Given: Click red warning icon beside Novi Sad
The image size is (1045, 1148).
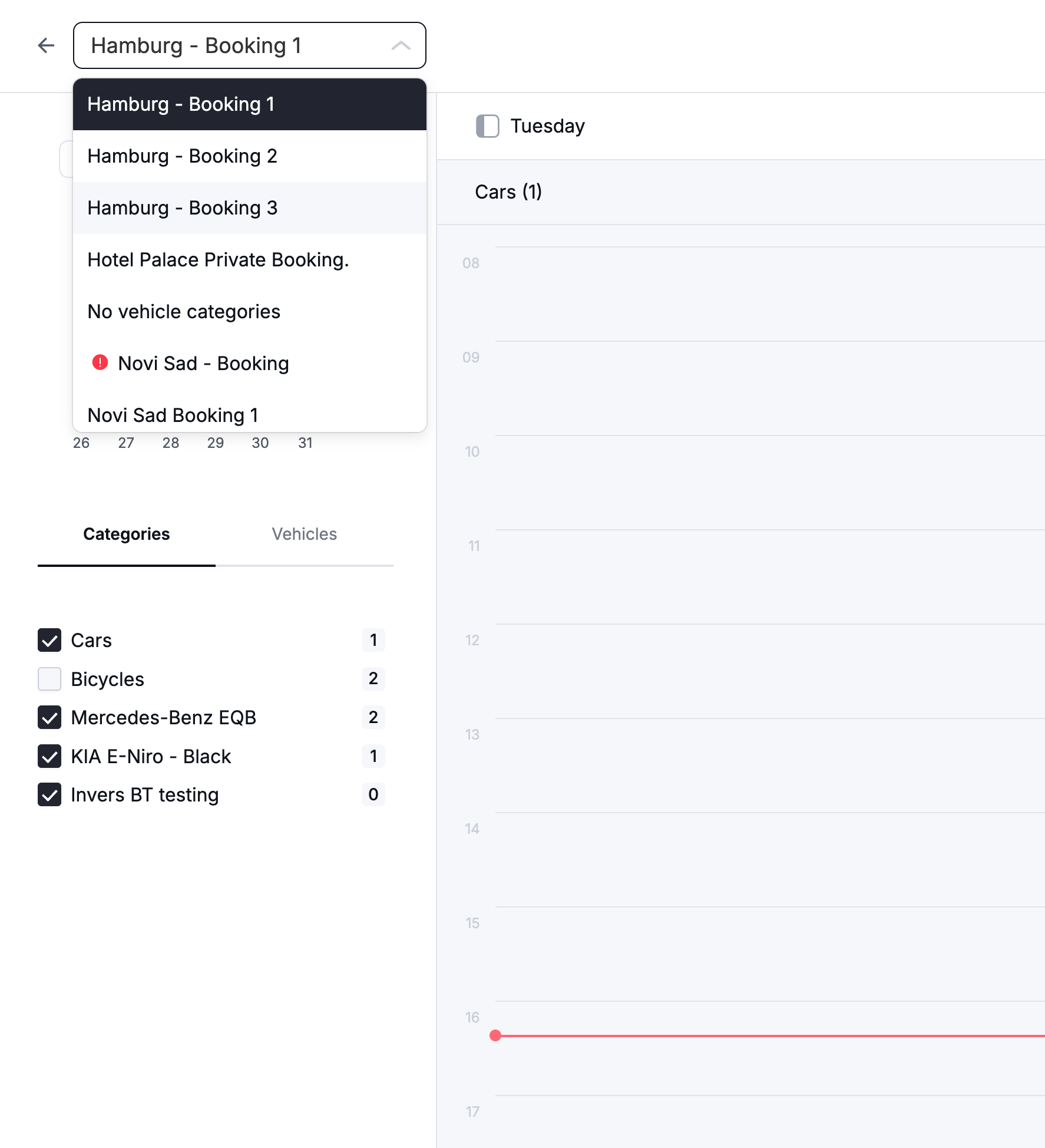Looking at the screenshot, I should pos(100,362).
